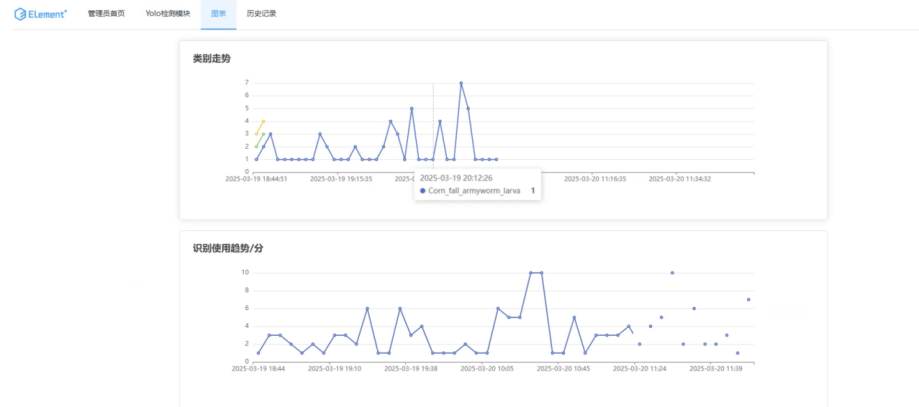
Task: Select the 图表 tab
Action: click(x=218, y=13)
